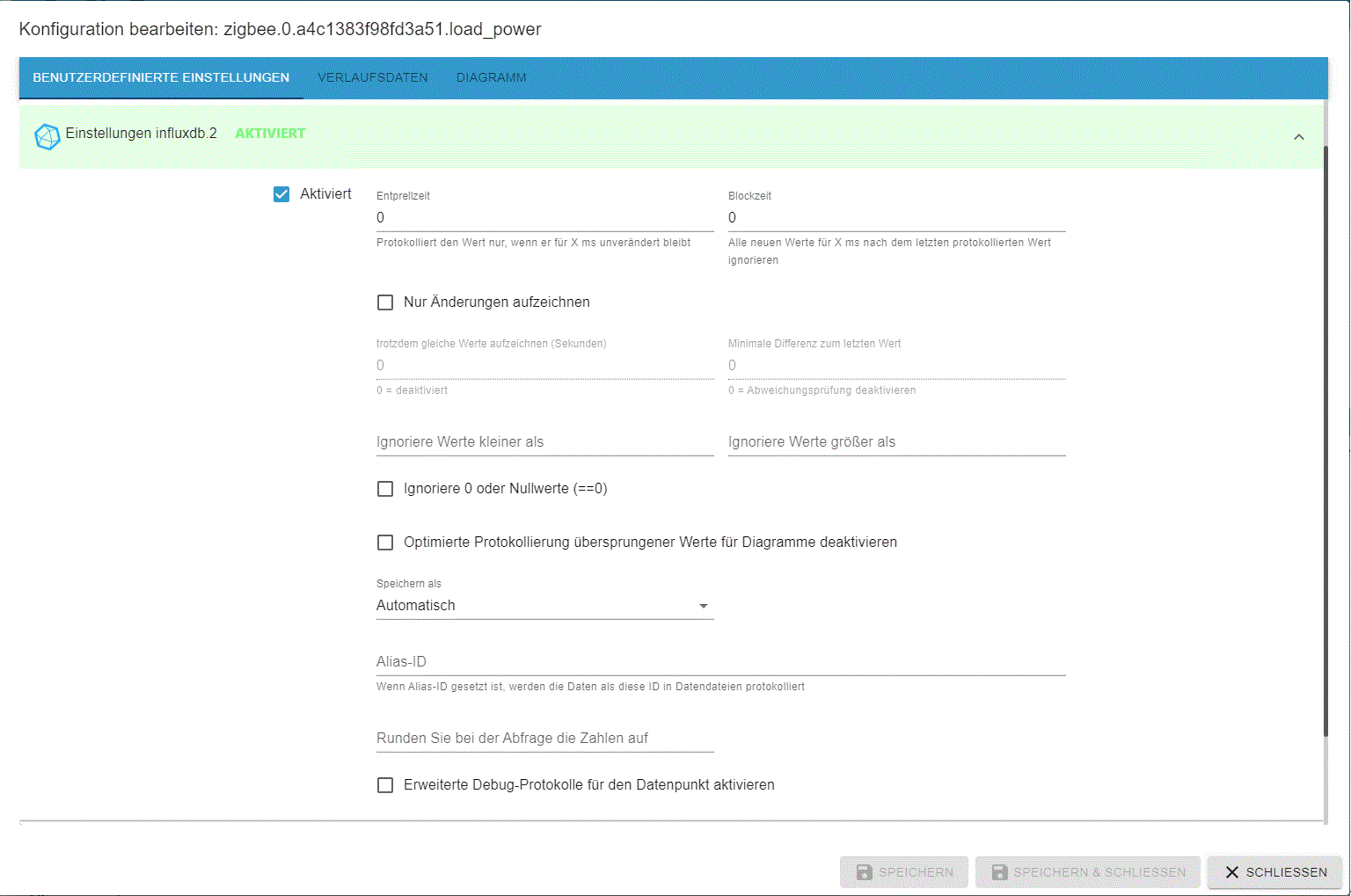Viewport: 1351px width, 896px height.
Task: Click hint 'Protokolliert den Wert nur' text
Action: click(x=533, y=243)
